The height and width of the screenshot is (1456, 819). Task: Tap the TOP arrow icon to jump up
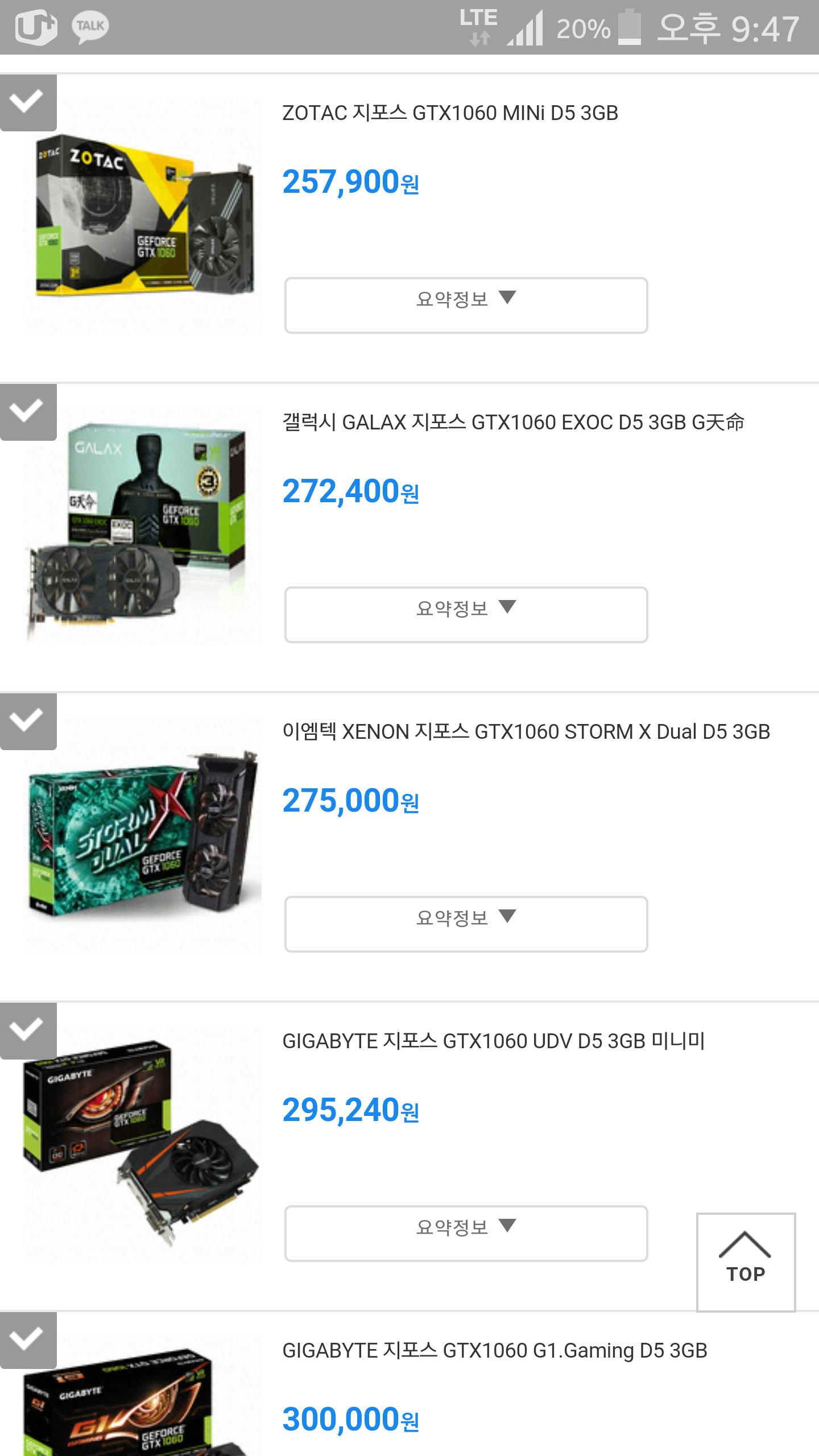point(746,1261)
